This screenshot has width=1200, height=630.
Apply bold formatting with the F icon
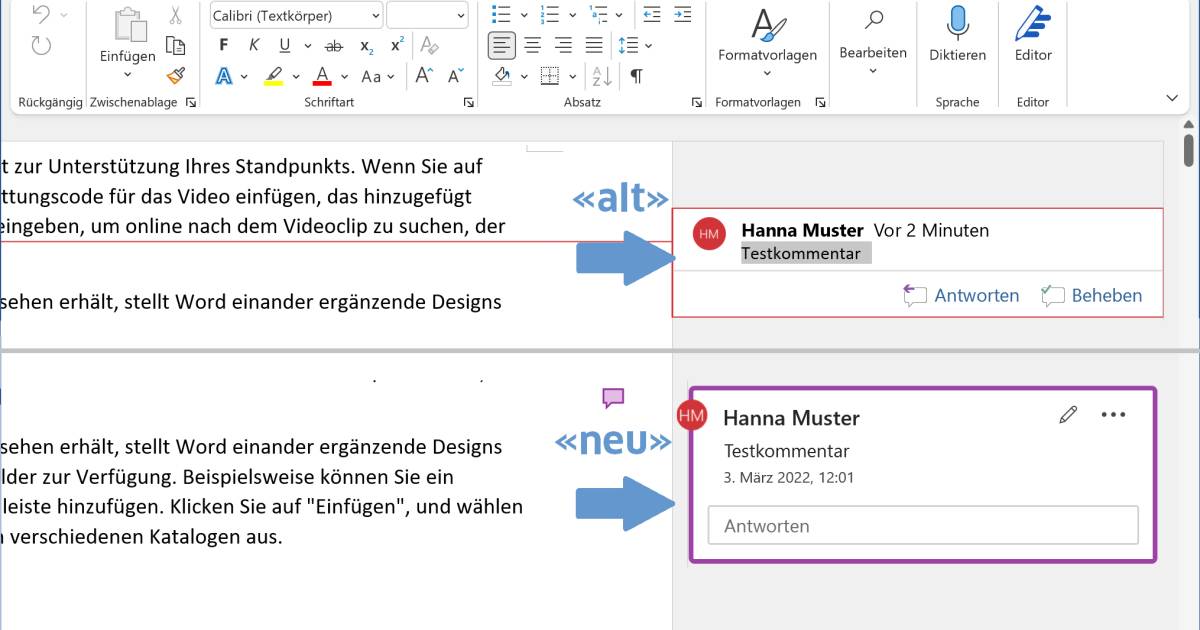pos(224,43)
